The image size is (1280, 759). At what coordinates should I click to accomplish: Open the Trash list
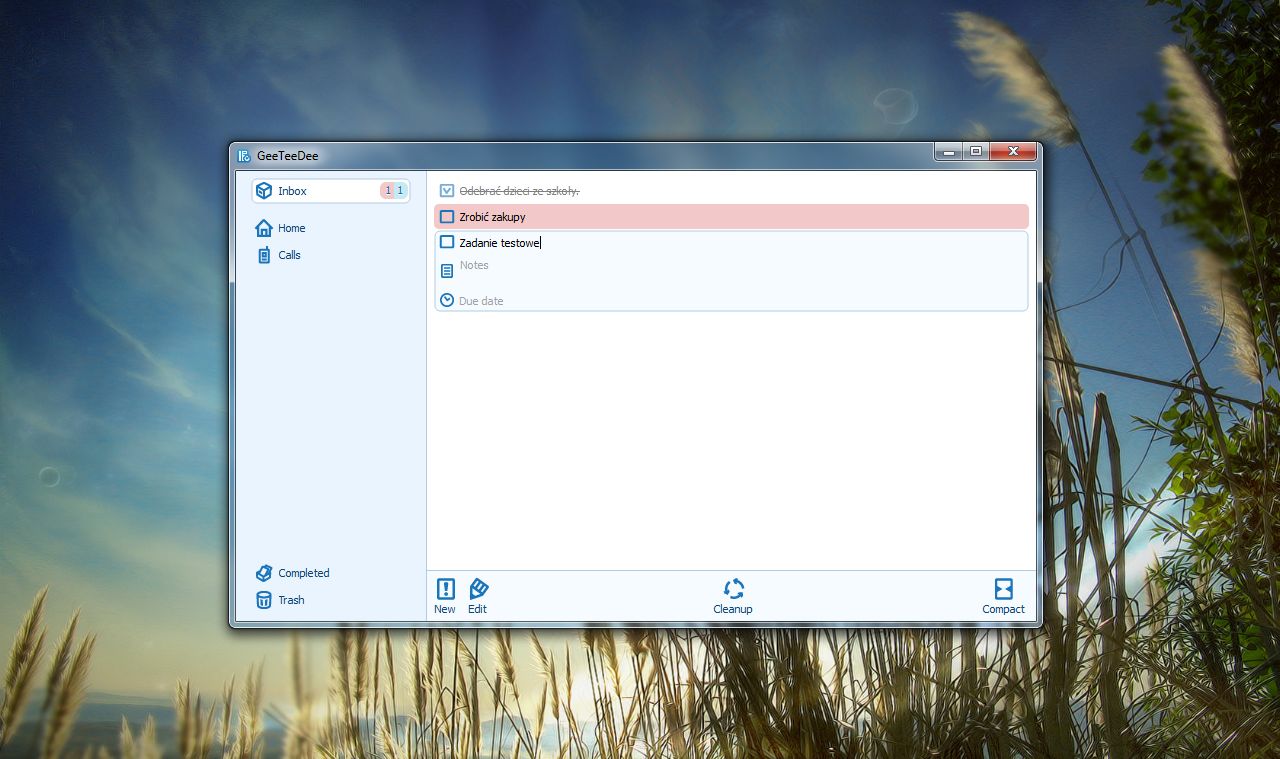[x=280, y=600]
